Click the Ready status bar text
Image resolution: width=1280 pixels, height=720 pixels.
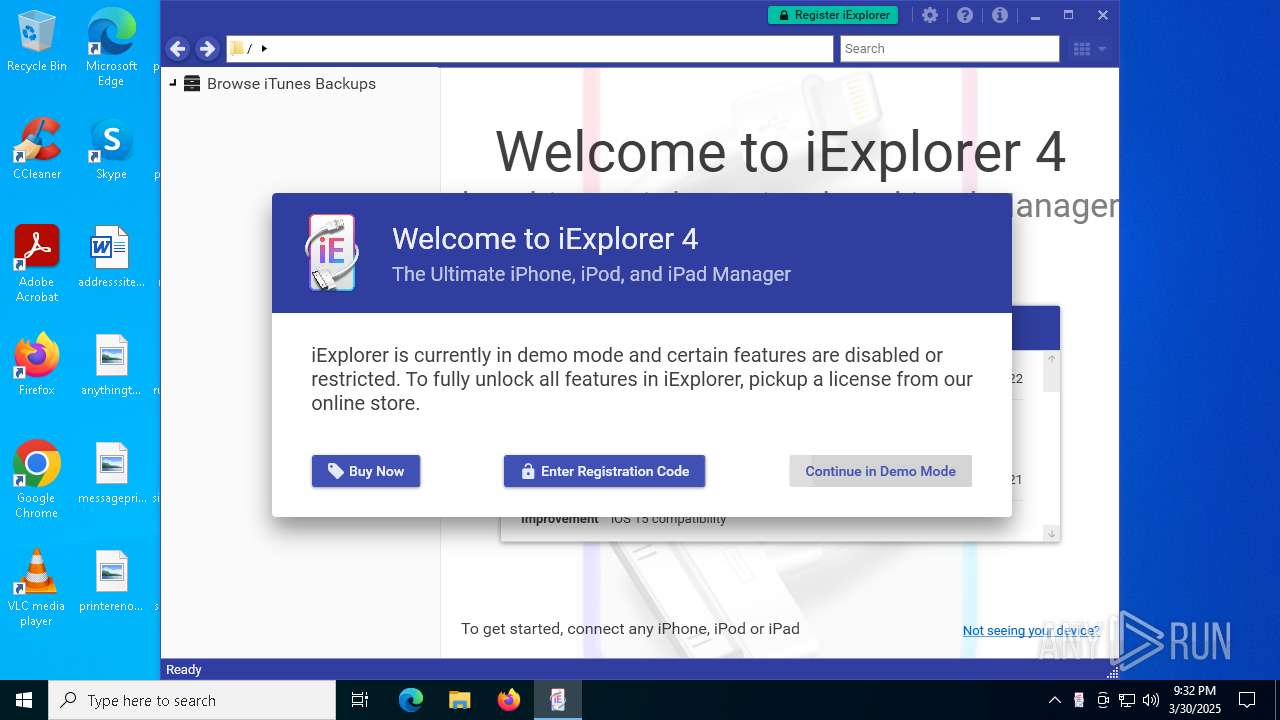coord(183,669)
